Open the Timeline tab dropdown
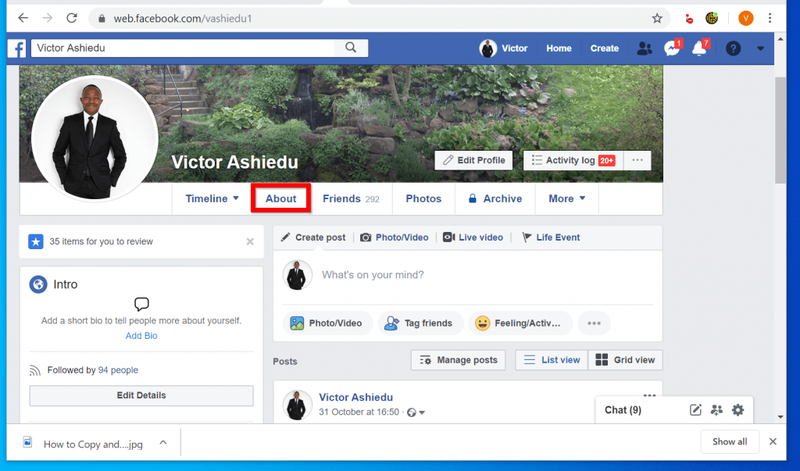This screenshot has width=800, height=471. point(212,199)
